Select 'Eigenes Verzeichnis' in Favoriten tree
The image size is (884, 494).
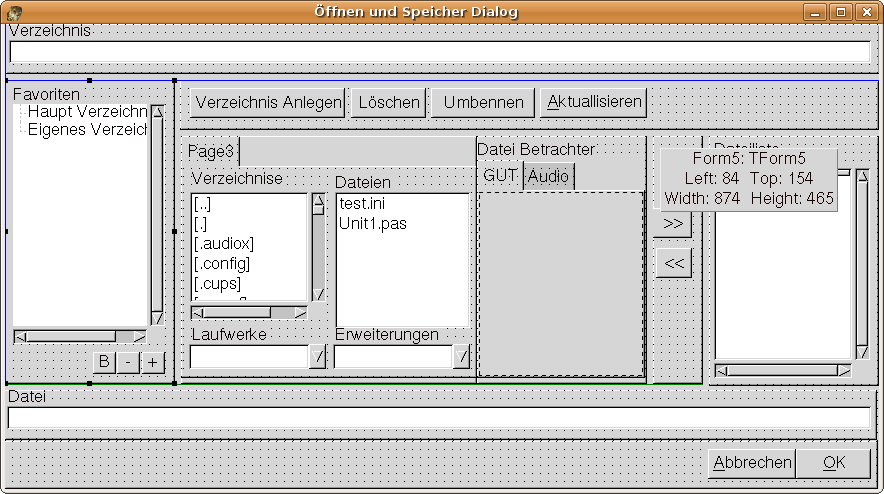87,129
